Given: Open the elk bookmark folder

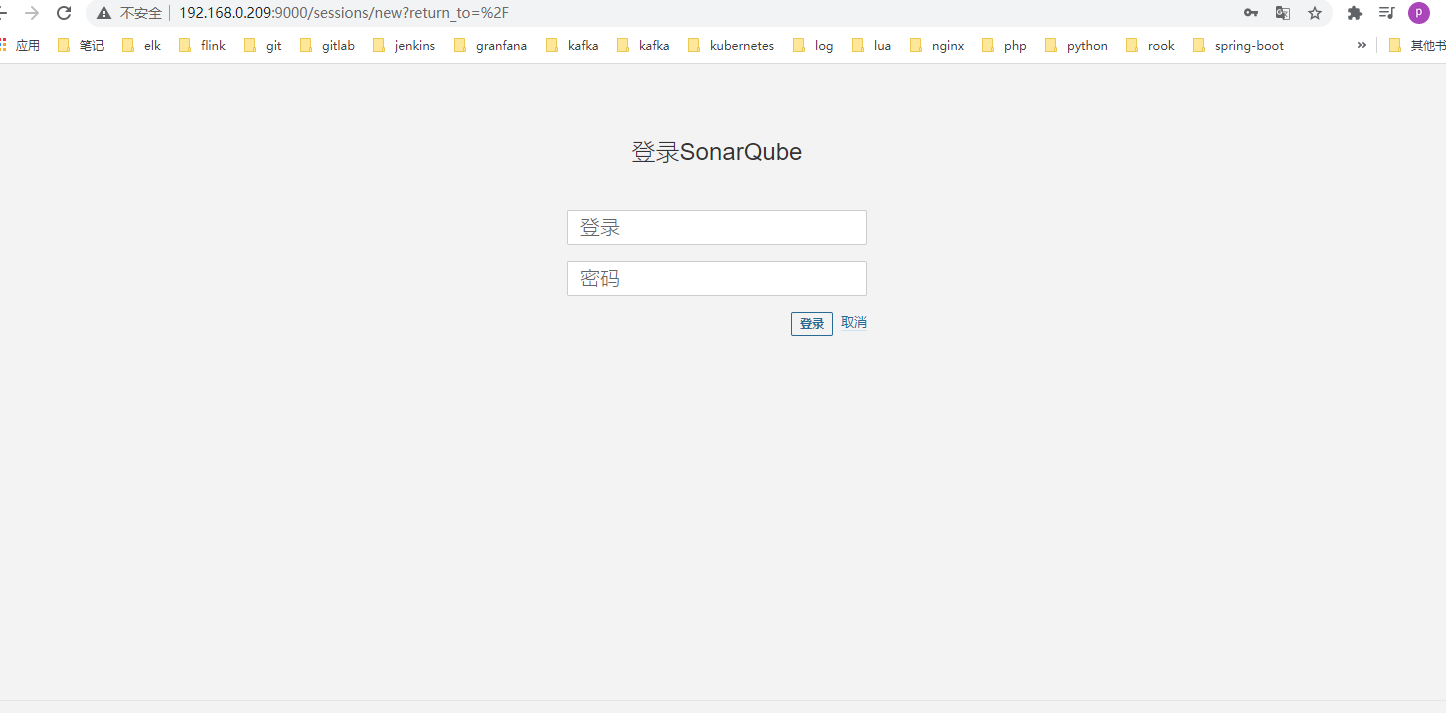Looking at the screenshot, I should pyautogui.click(x=141, y=45).
